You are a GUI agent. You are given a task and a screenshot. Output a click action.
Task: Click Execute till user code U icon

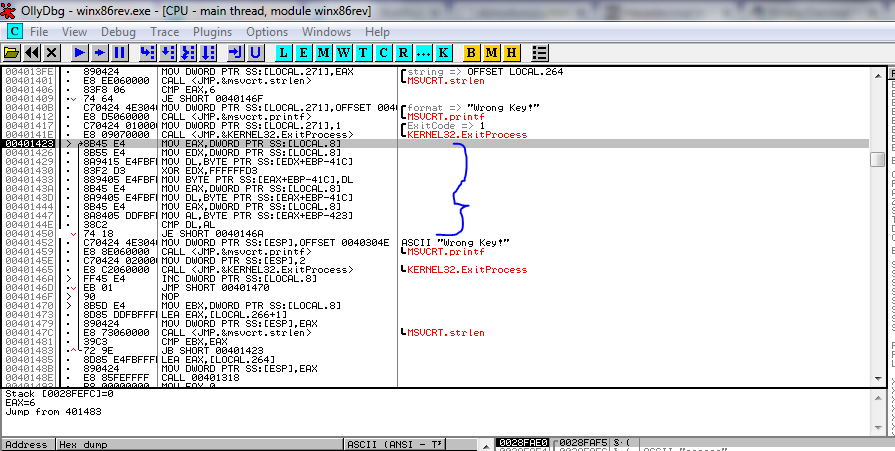[255, 53]
